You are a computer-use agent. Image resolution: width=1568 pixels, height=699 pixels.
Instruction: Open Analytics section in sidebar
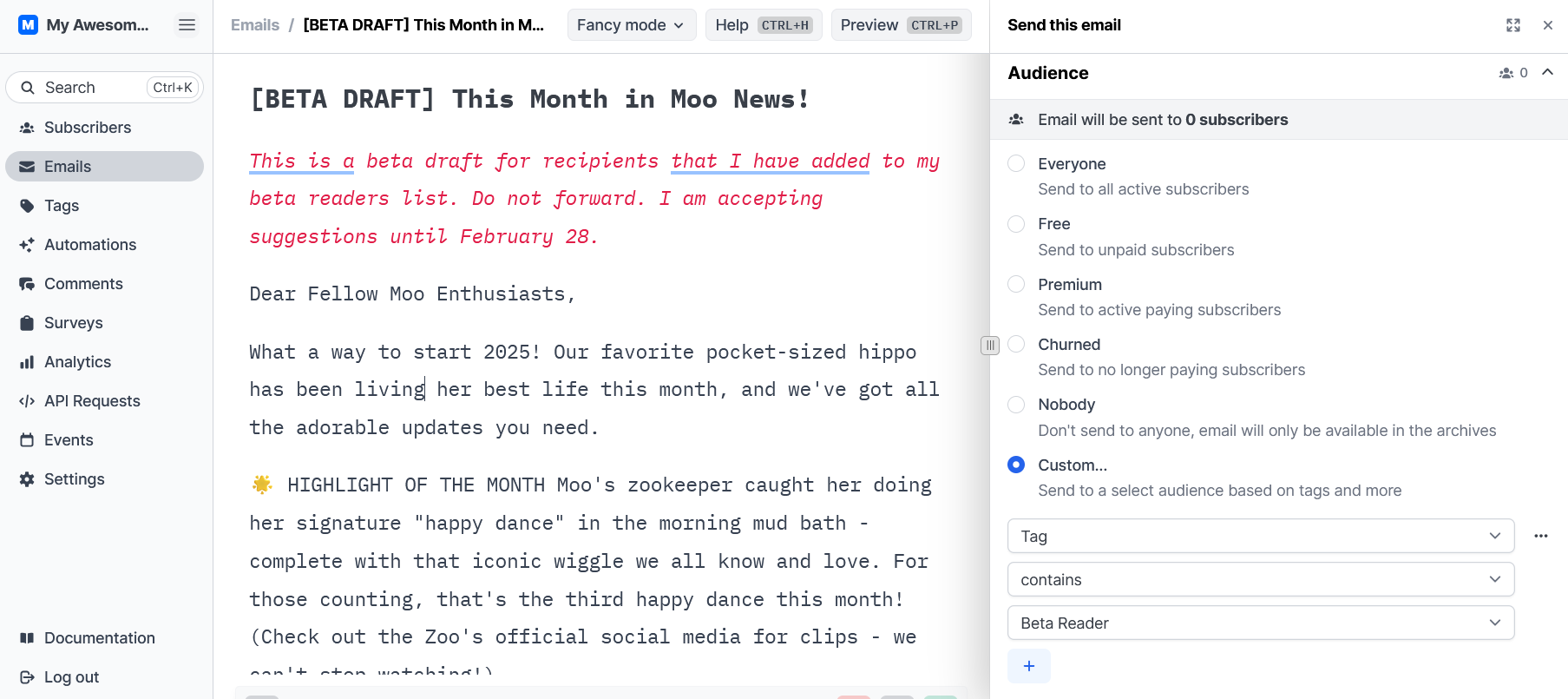click(x=77, y=362)
